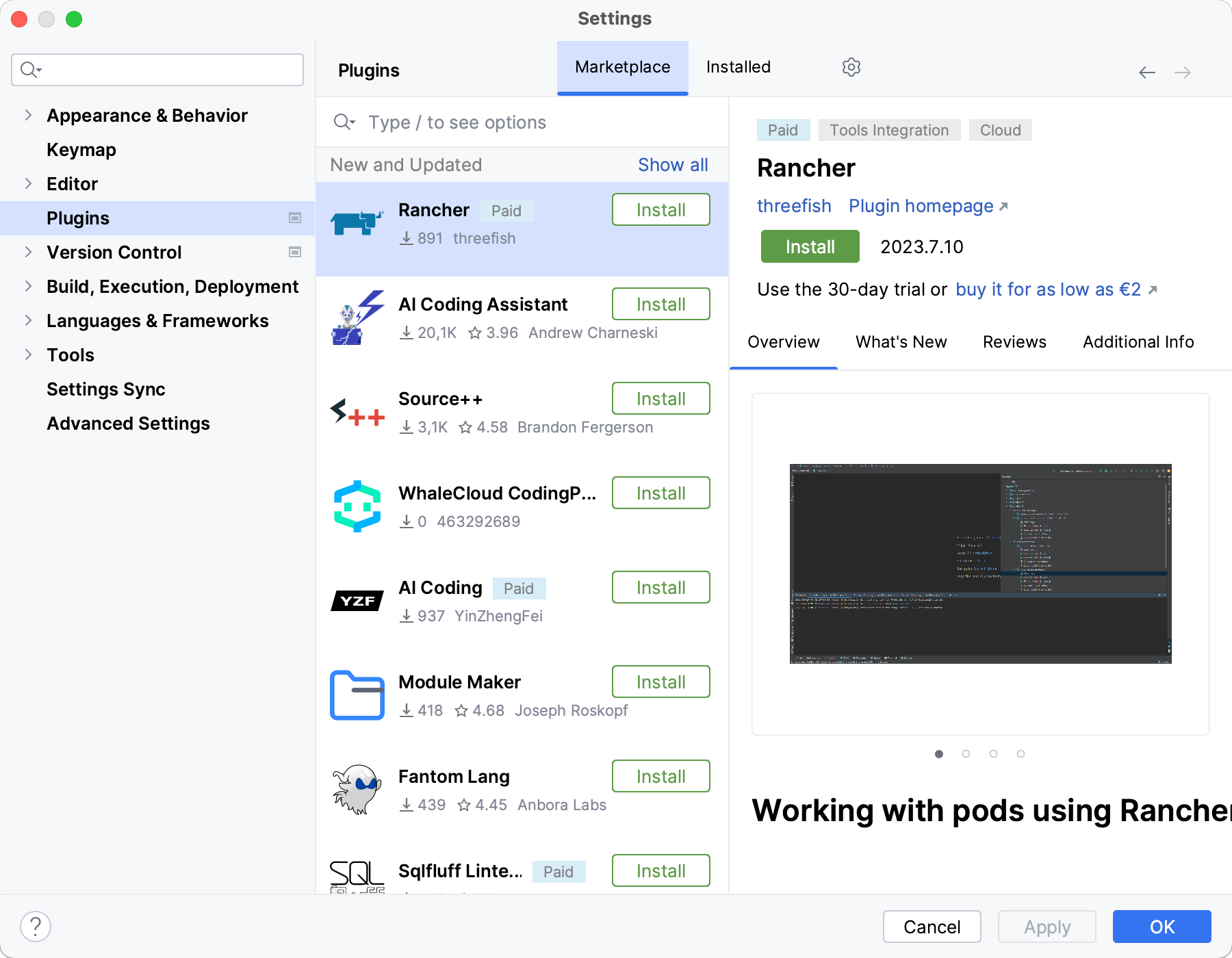Click the YZF AI Coding plugin icon
This screenshot has height=958, width=1232.
[x=357, y=601]
